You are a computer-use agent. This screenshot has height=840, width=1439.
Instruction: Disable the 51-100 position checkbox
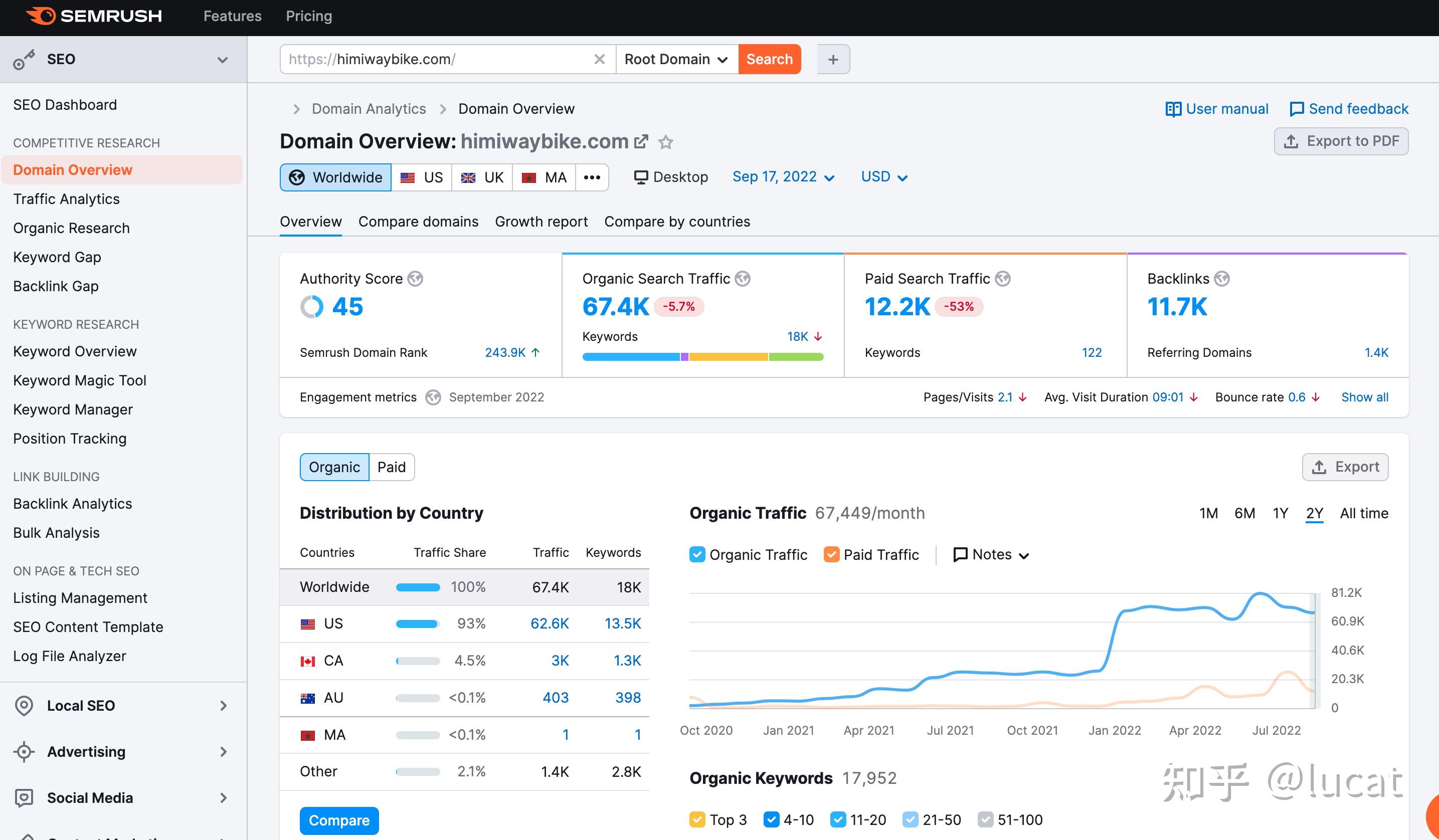pyautogui.click(x=986, y=819)
